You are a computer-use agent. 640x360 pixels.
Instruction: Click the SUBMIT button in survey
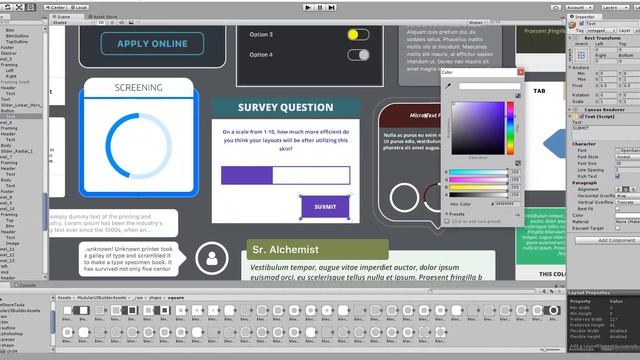coord(325,207)
